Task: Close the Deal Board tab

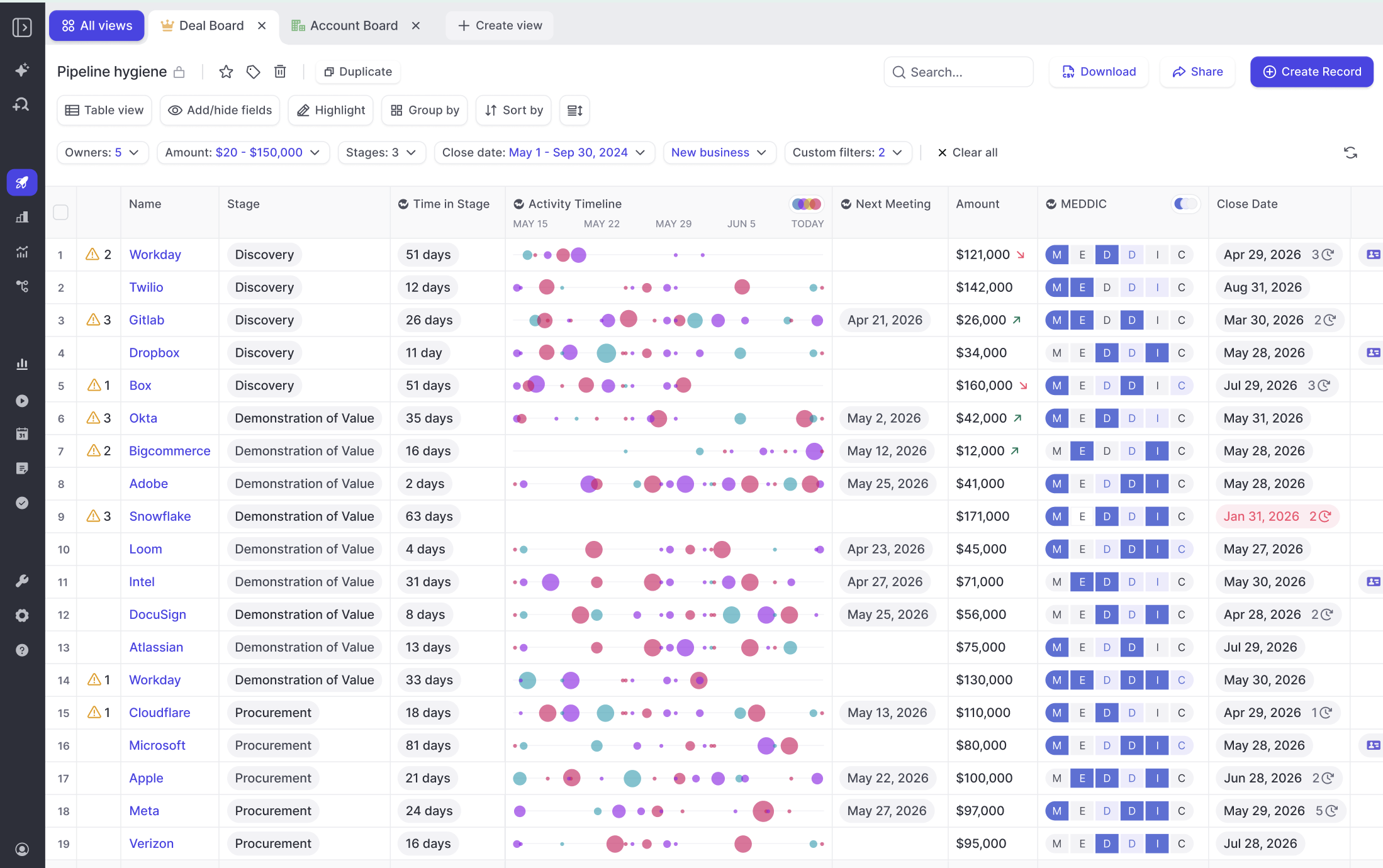Action: point(262,26)
